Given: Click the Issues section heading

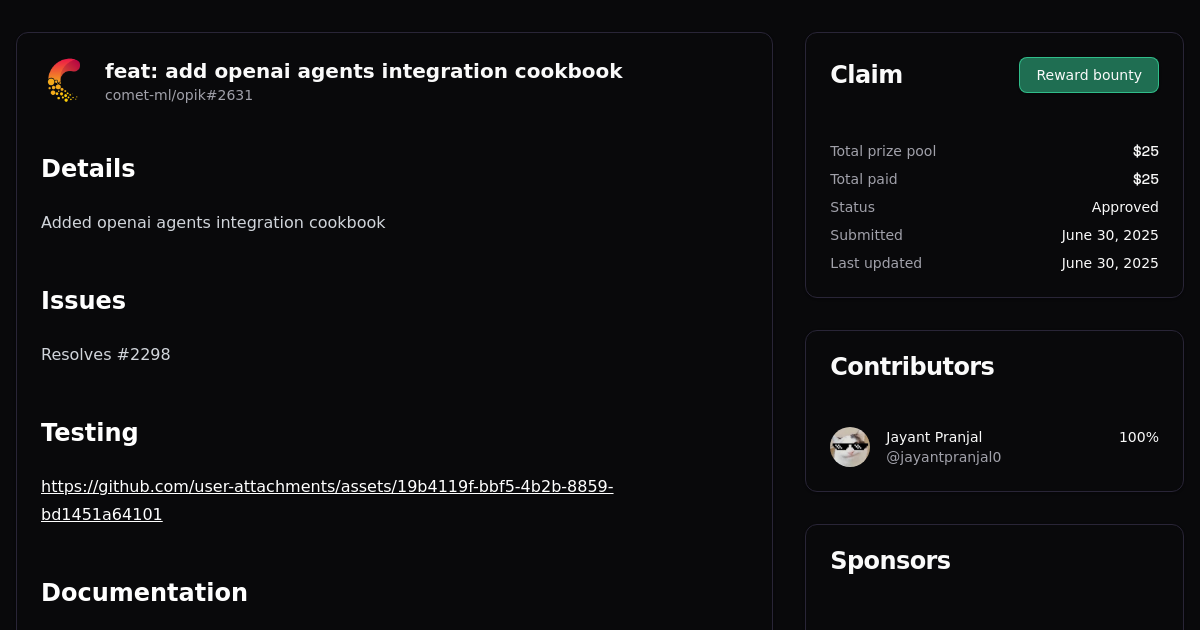Looking at the screenshot, I should coord(83,301).
